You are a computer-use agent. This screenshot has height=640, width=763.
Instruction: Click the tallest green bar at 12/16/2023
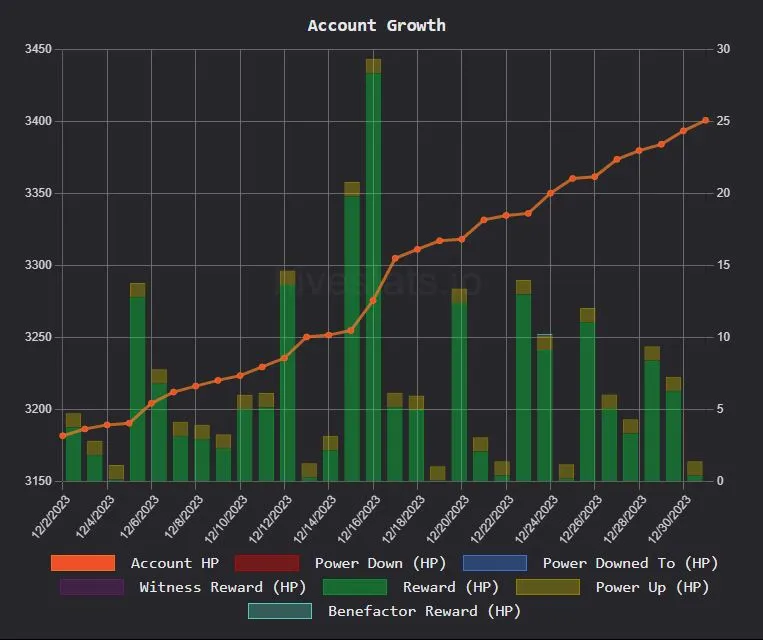tap(374, 277)
